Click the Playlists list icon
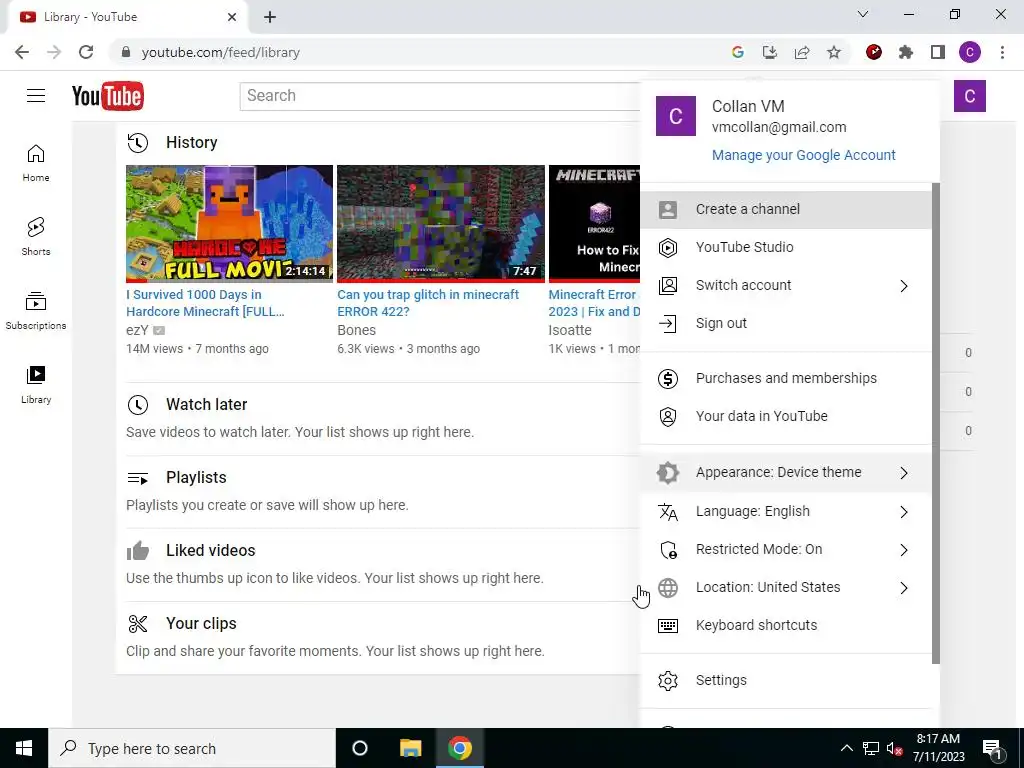 (x=138, y=478)
